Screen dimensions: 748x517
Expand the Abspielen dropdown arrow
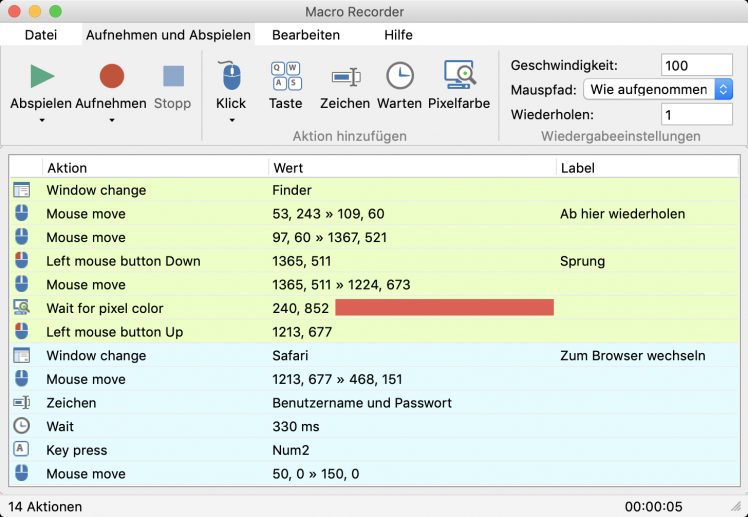tap(42, 121)
